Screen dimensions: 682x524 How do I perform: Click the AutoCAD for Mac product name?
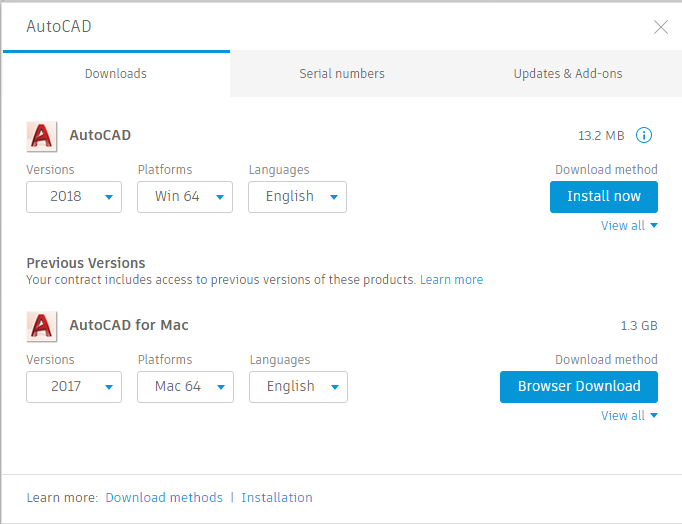[129, 325]
